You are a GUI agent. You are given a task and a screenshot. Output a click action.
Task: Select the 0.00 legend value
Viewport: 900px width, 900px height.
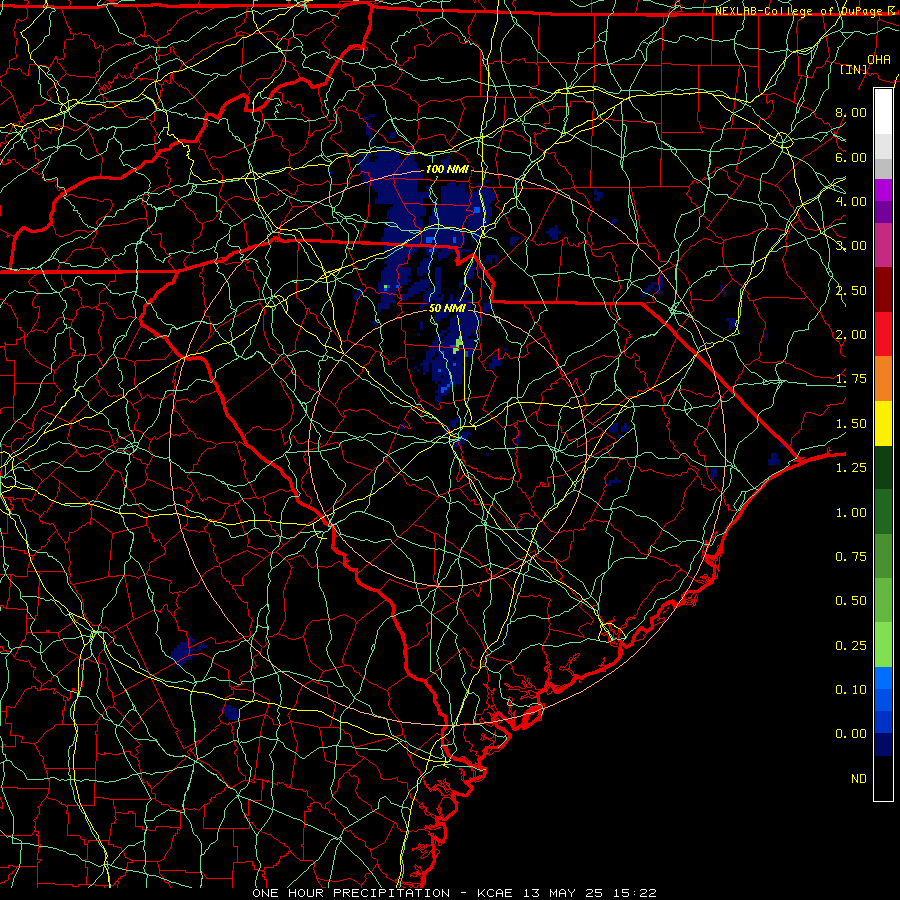[x=851, y=734]
